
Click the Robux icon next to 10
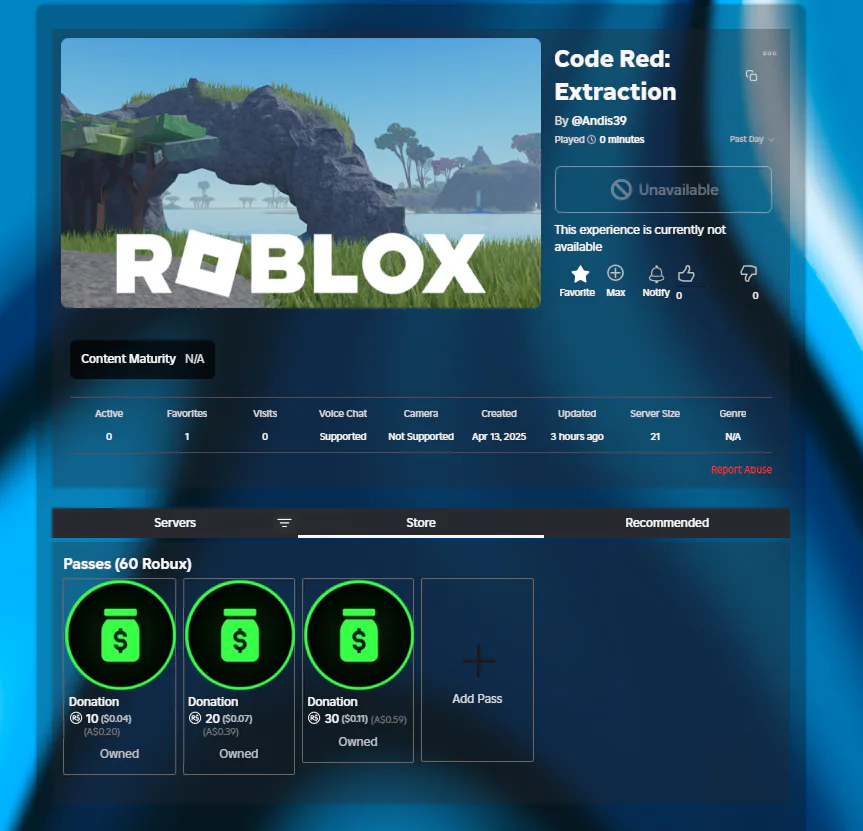tap(76, 718)
